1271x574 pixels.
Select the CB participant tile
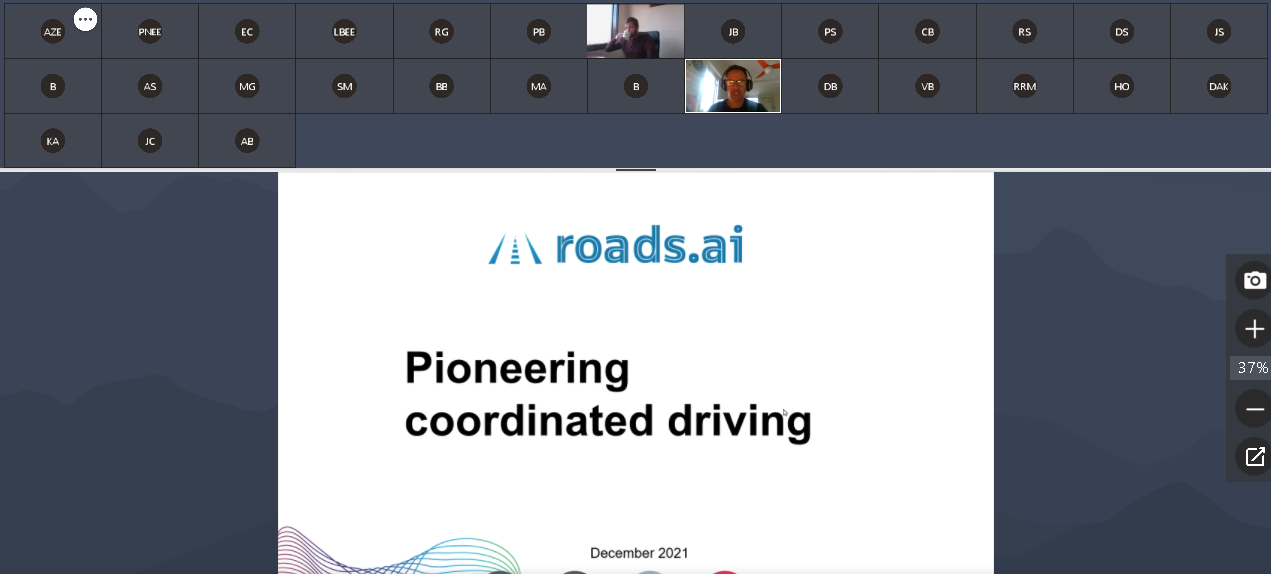pyautogui.click(x=927, y=31)
